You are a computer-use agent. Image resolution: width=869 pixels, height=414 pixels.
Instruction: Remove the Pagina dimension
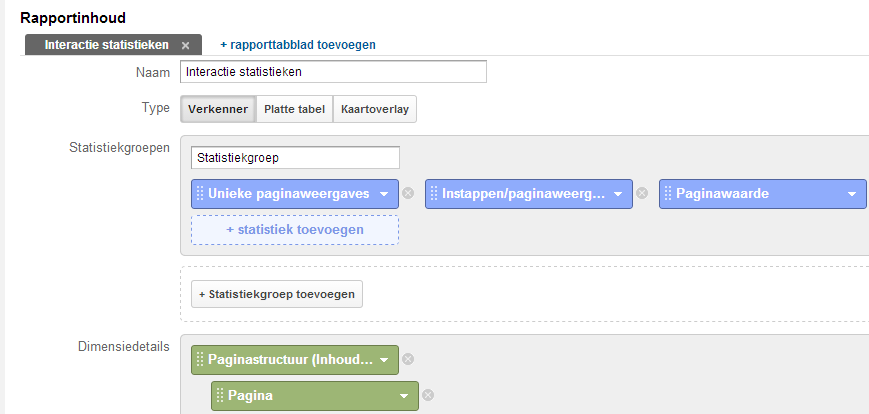tap(428, 395)
